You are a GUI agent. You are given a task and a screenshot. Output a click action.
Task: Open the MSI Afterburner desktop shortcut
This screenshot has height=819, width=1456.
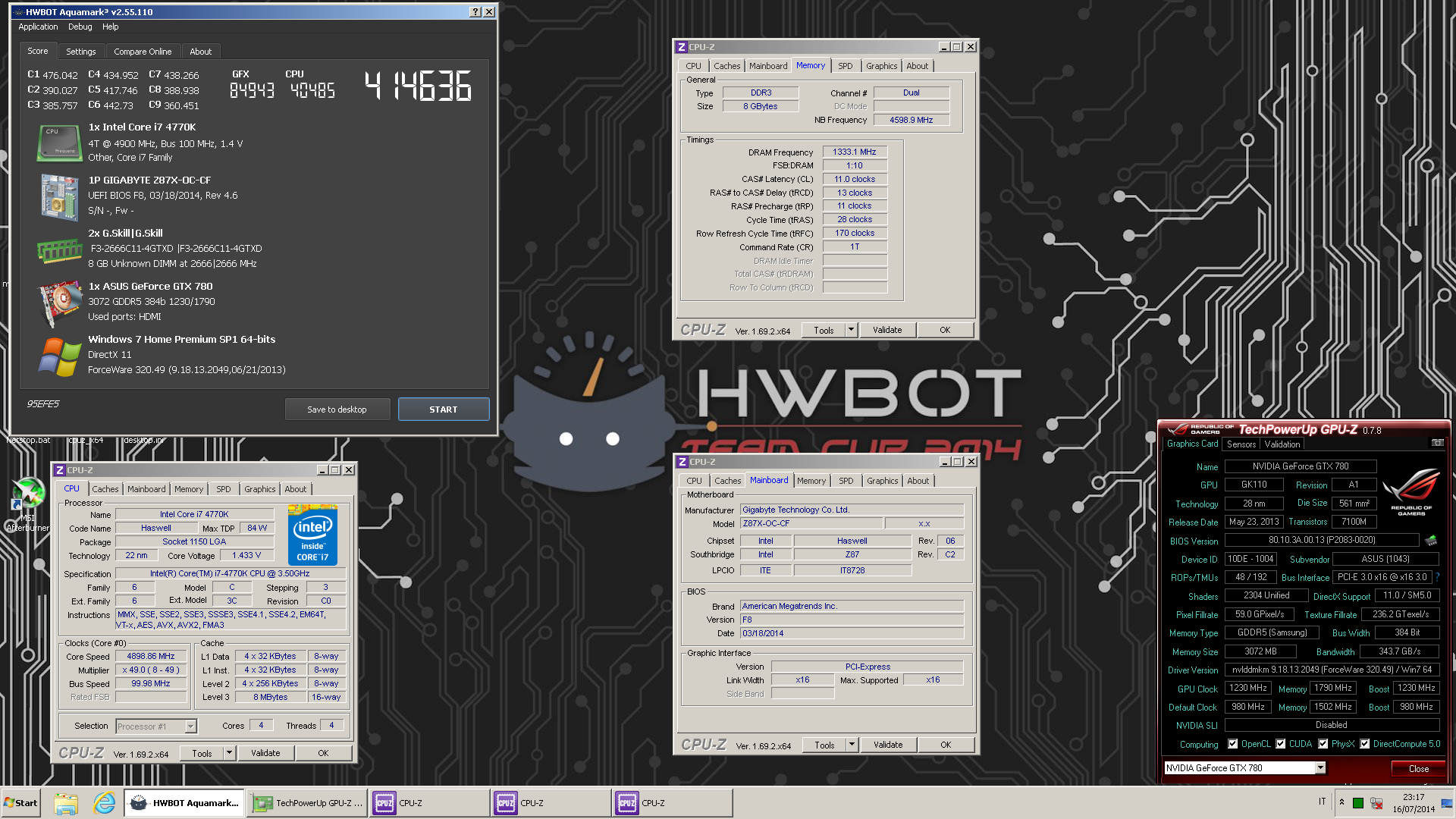28,504
